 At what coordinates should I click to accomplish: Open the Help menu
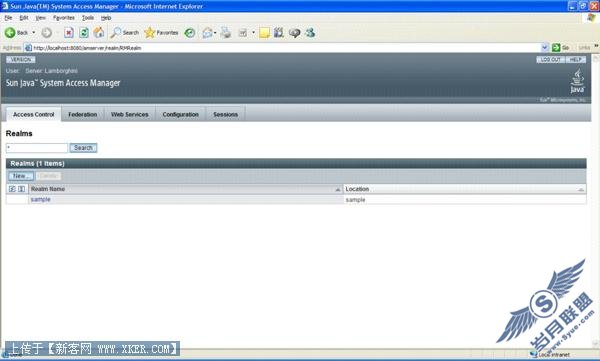pos(106,18)
